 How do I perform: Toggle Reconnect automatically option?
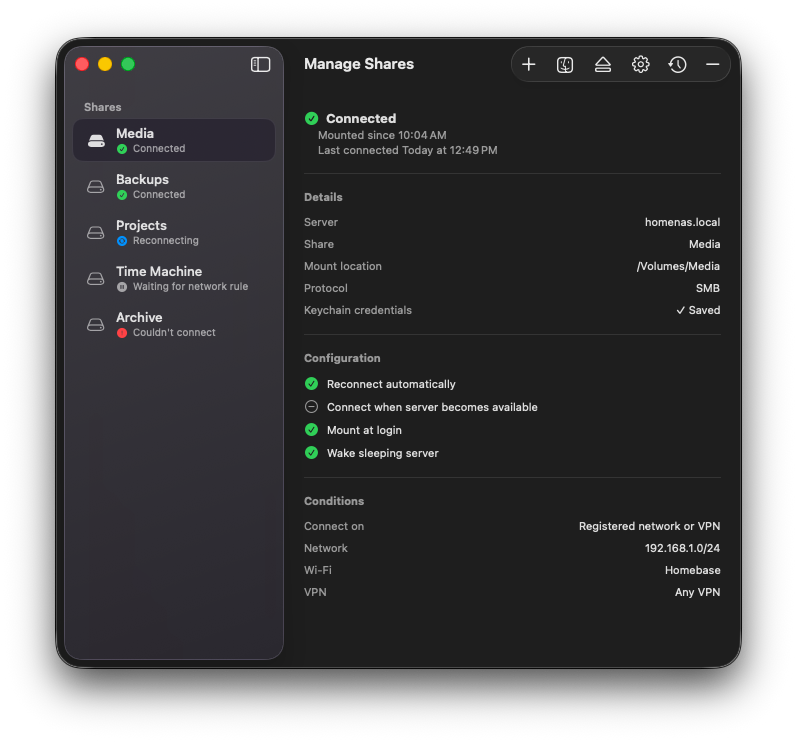pyautogui.click(x=312, y=384)
